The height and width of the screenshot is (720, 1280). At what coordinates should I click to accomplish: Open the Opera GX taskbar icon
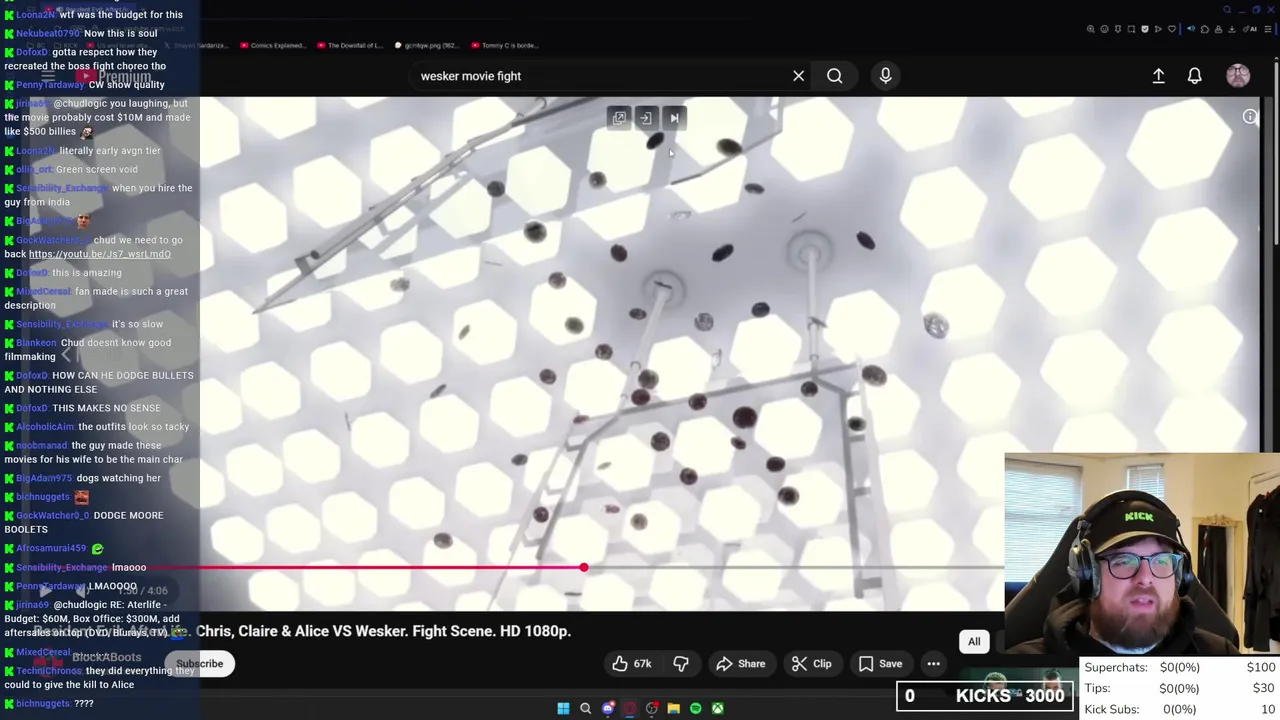point(629,708)
